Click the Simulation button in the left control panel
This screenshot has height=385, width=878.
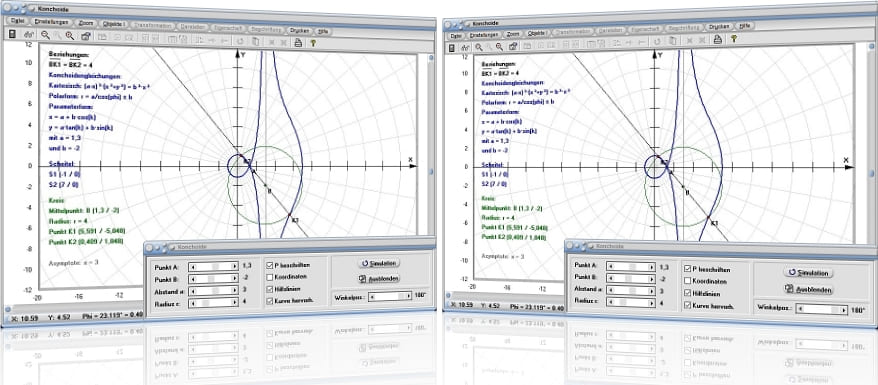pyautogui.click(x=379, y=262)
